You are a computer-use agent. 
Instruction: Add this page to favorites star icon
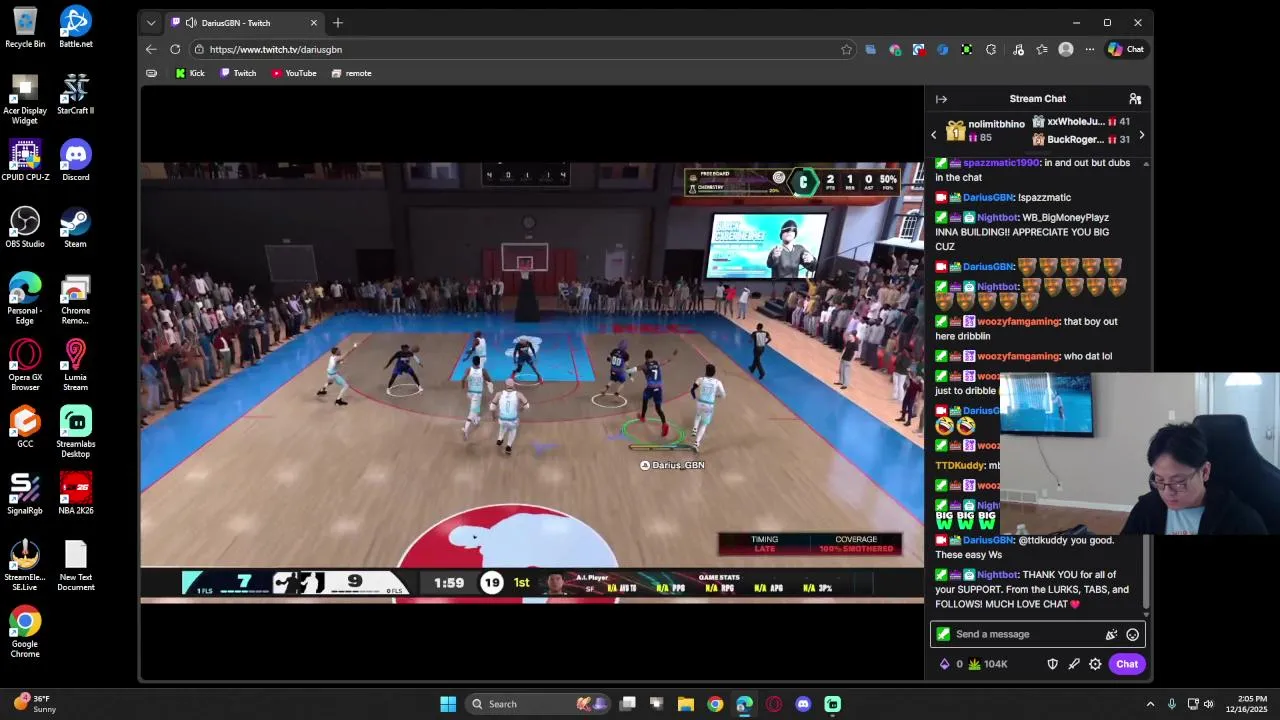coord(846,49)
